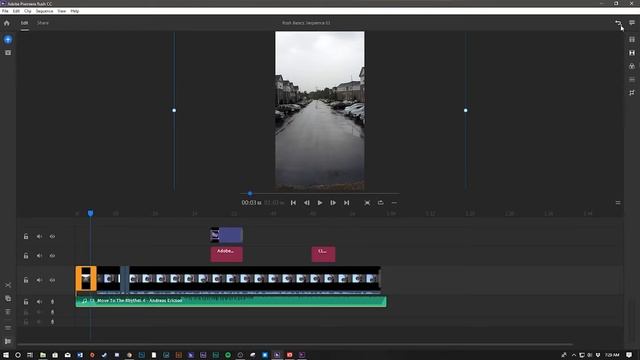Lock the top video track
640x360 pixels.
tap(26, 236)
